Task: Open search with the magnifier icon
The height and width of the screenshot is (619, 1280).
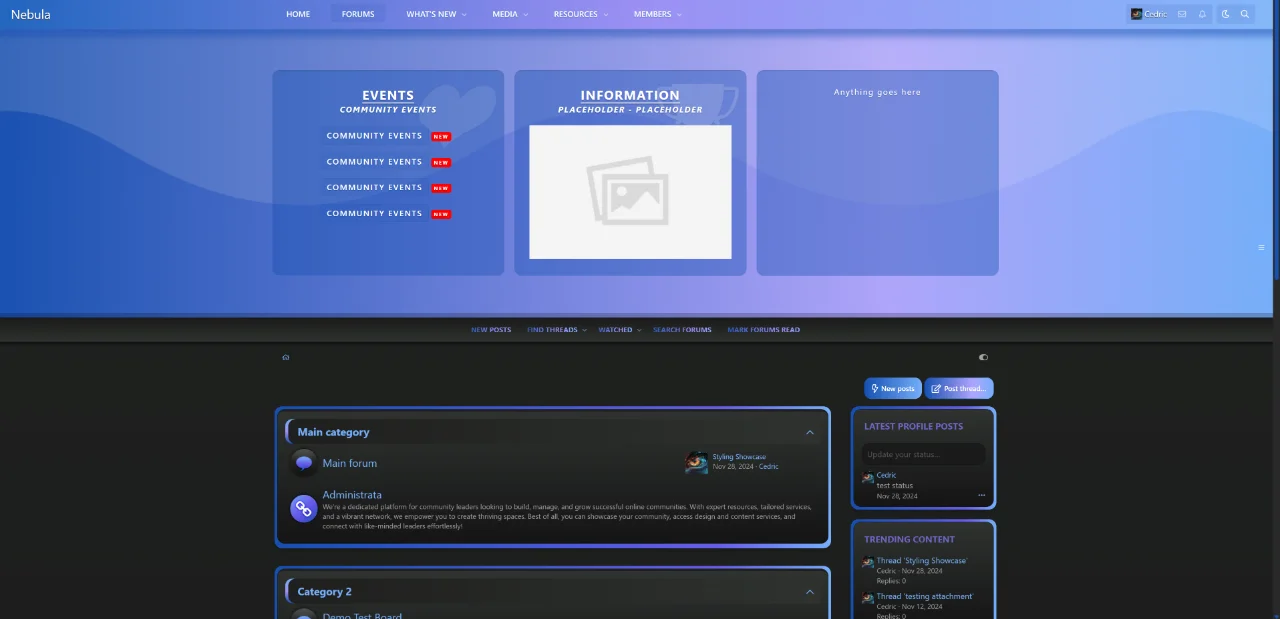Action: point(1245,14)
